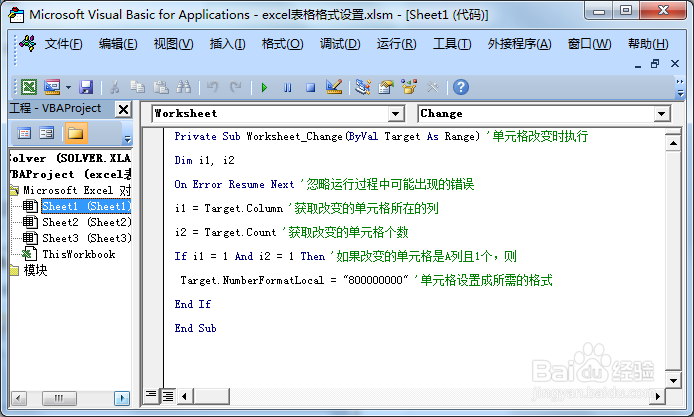Image resolution: width=694 pixels, height=417 pixels.
Task: Open the Properties Window icon
Action: (386, 87)
